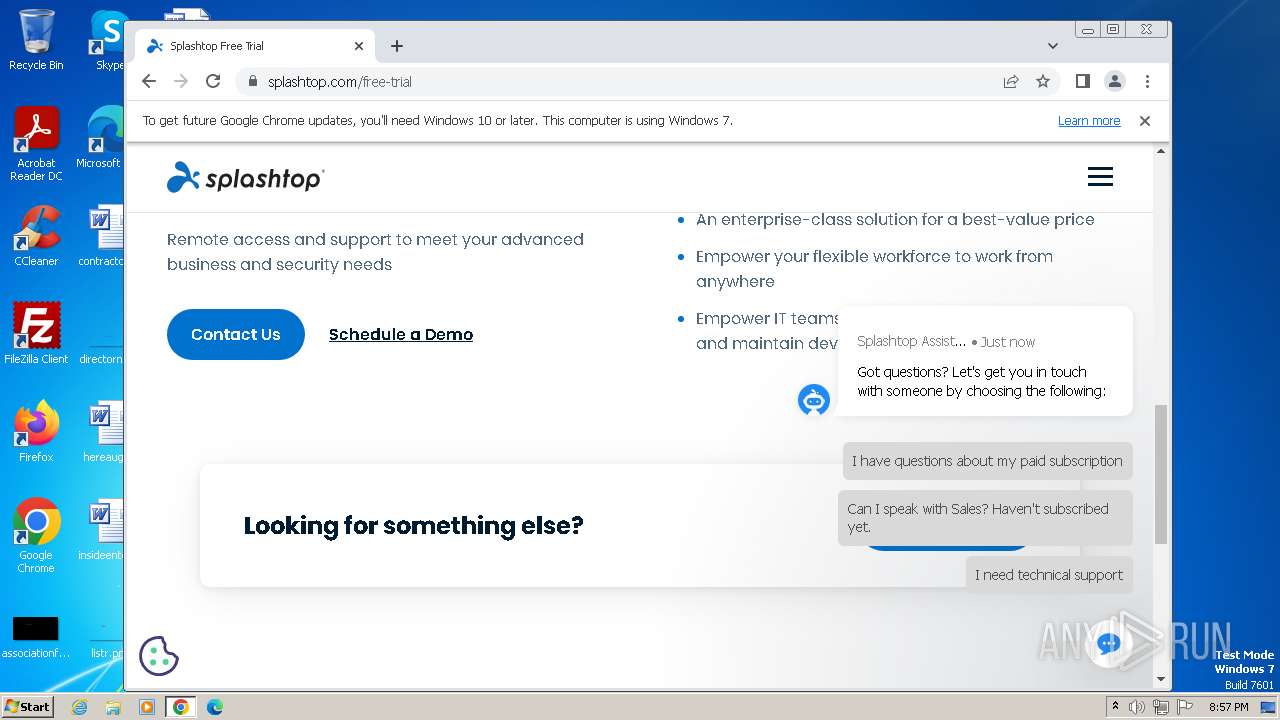1280x720 pixels.
Task: Open Chrome three-dot menu
Action: pos(1147,81)
